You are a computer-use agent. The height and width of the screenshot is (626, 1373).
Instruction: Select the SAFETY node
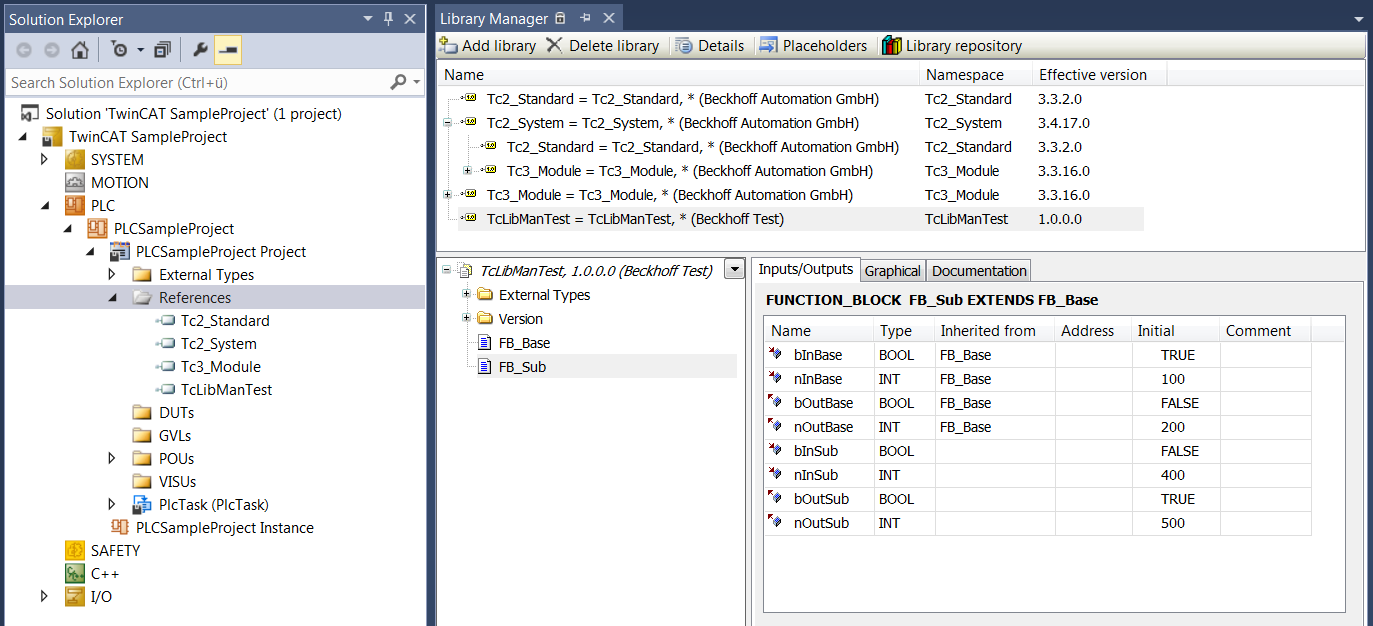click(x=115, y=550)
